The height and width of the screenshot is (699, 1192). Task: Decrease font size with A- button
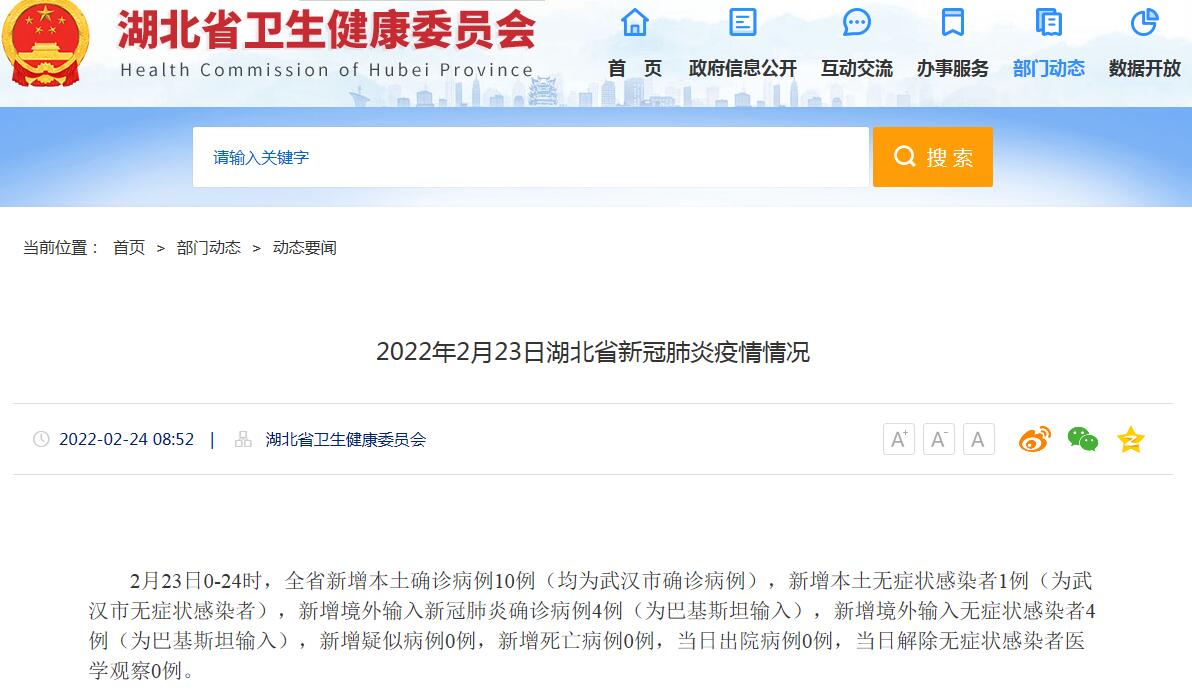coord(938,439)
